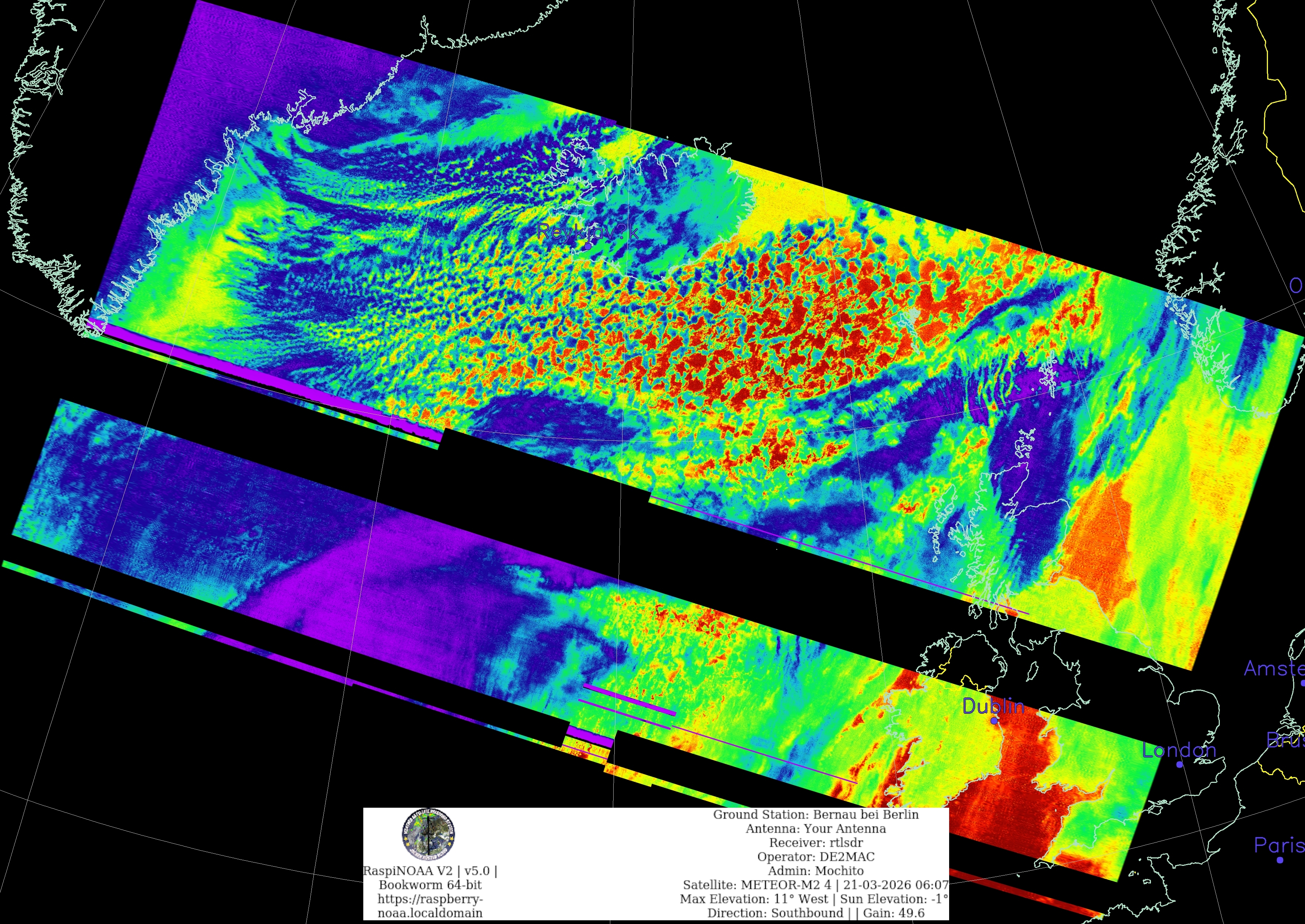Click the Bookworm 64-bit text
The image size is (1305, 924).
[x=430, y=885]
